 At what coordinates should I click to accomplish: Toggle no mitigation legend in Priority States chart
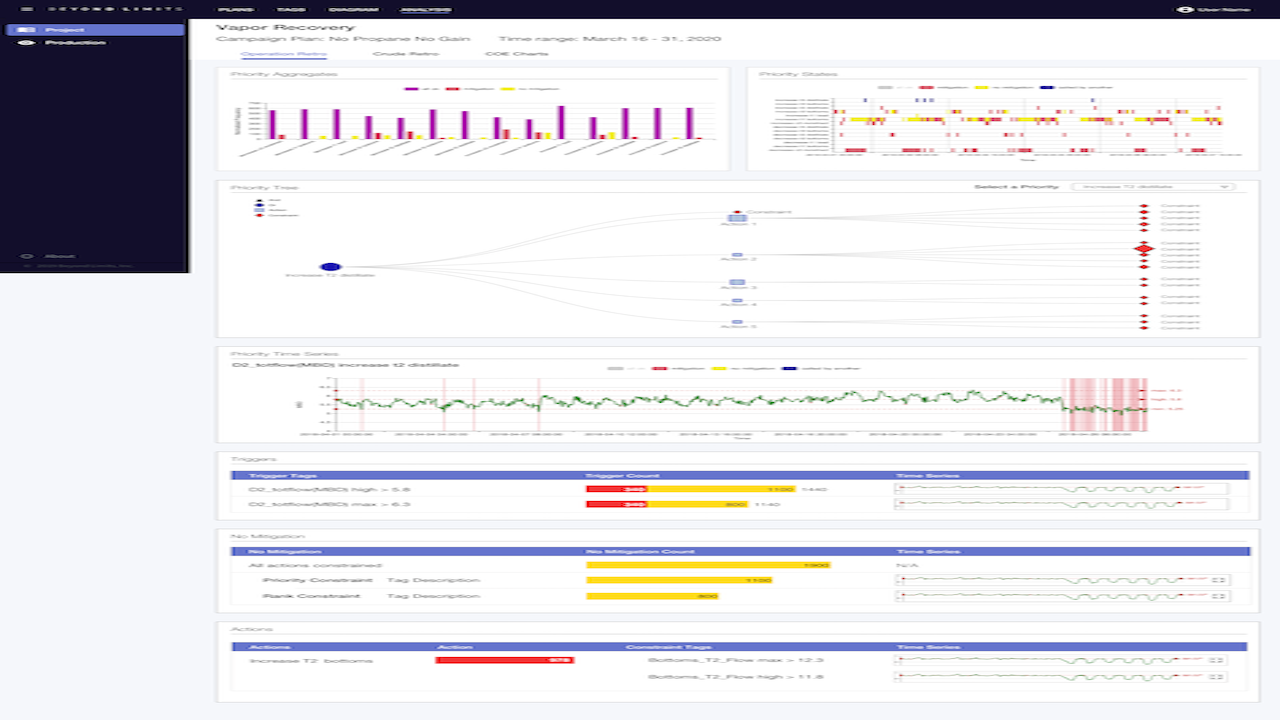(1002, 87)
